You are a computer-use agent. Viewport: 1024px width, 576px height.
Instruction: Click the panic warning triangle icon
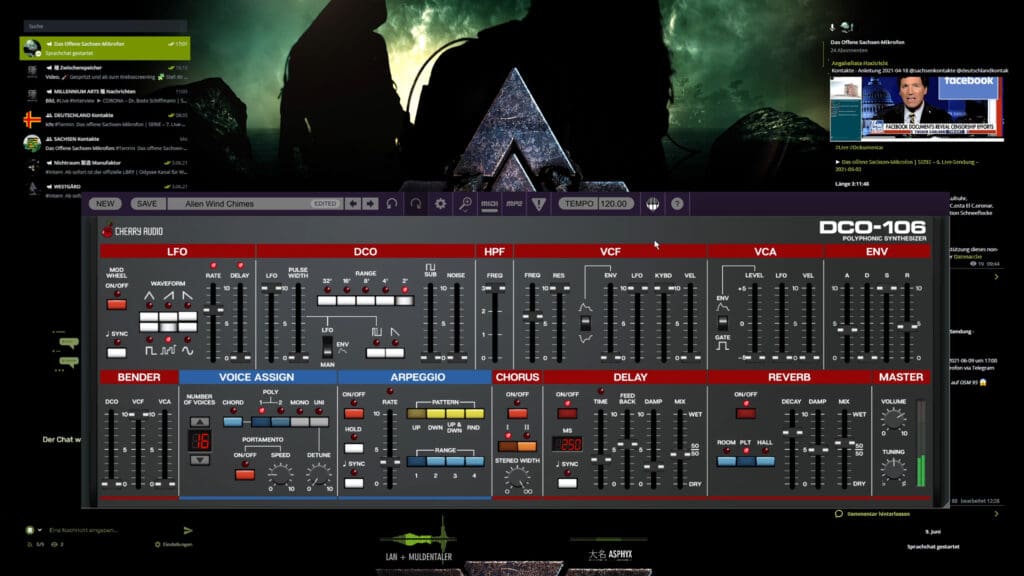pyautogui.click(x=539, y=204)
